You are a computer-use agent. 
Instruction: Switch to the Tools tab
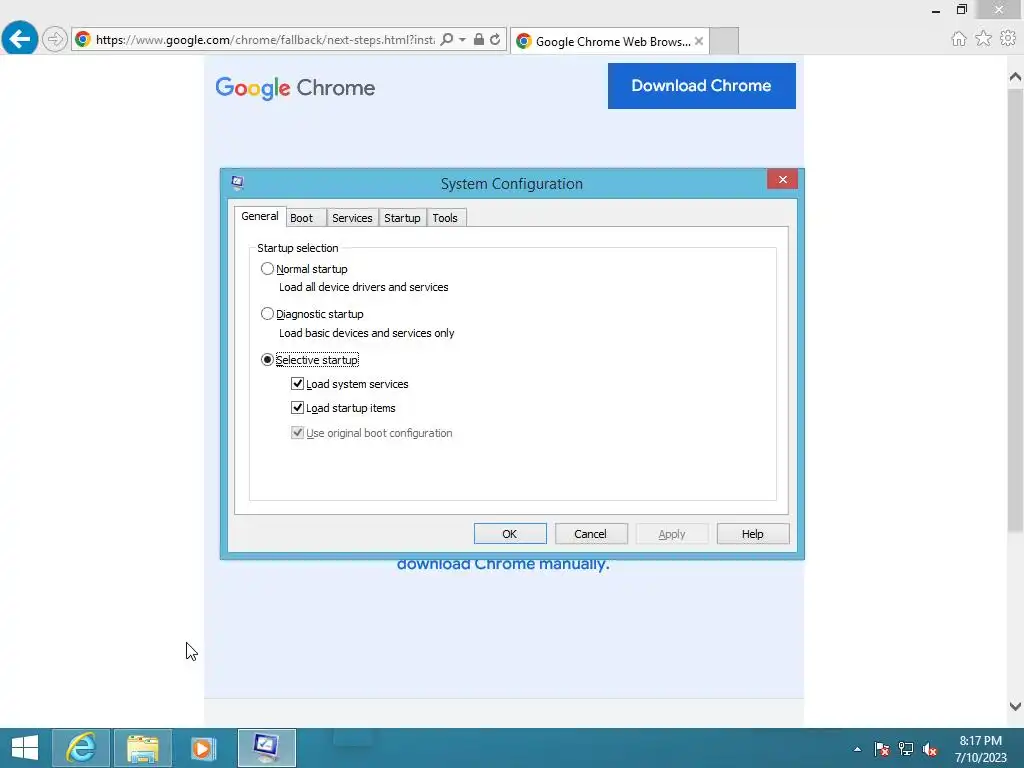coord(445,218)
